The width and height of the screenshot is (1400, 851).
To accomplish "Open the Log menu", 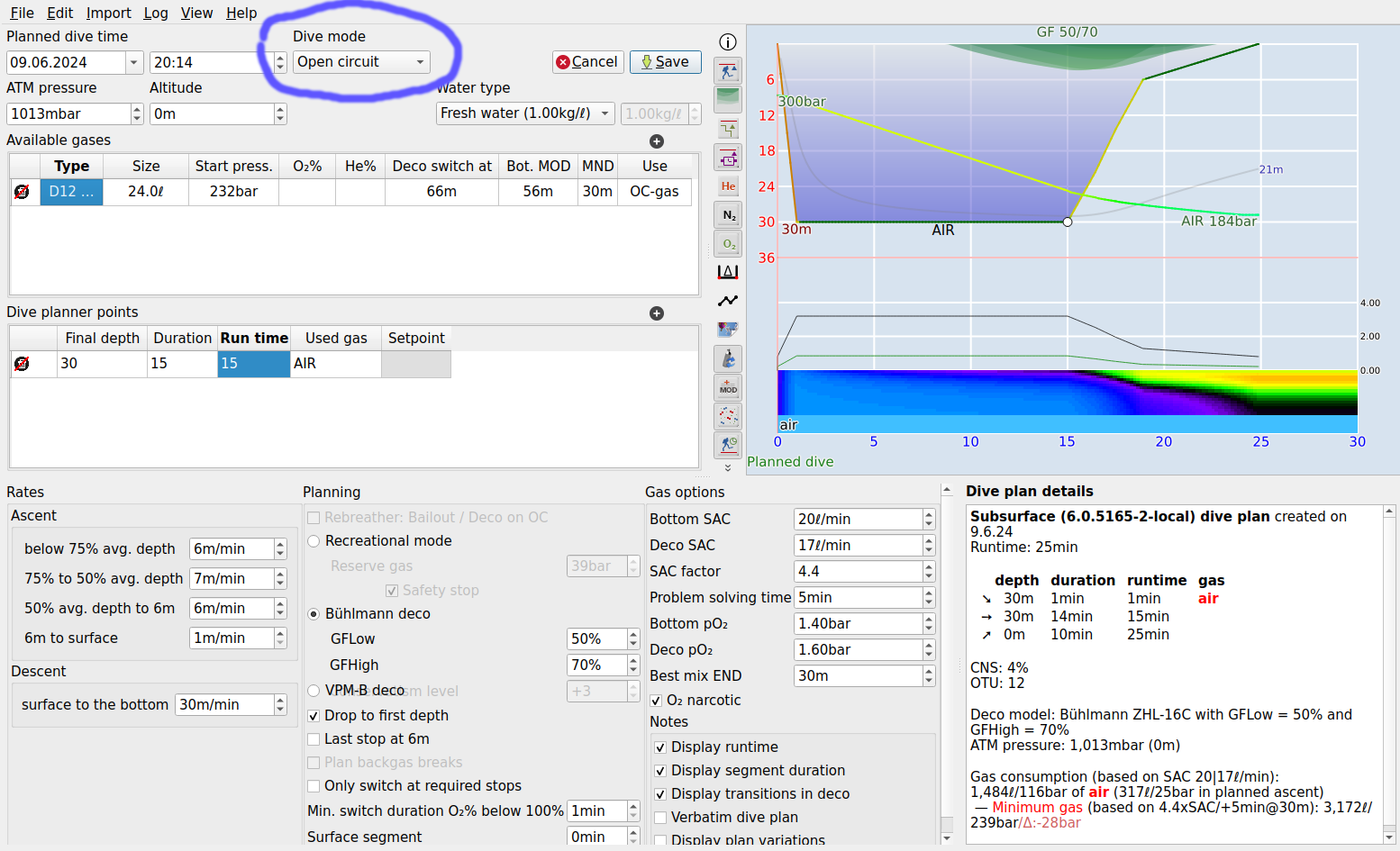I will coord(155,13).
